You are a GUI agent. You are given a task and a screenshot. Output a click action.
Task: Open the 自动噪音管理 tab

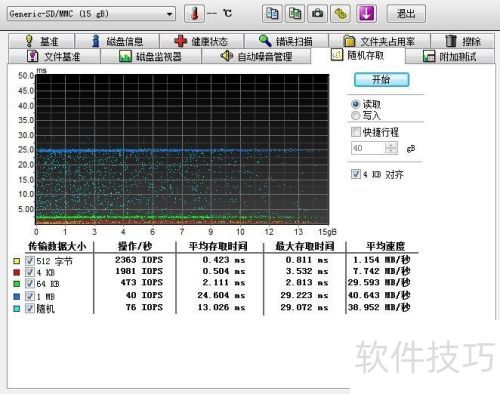point(256,56)
